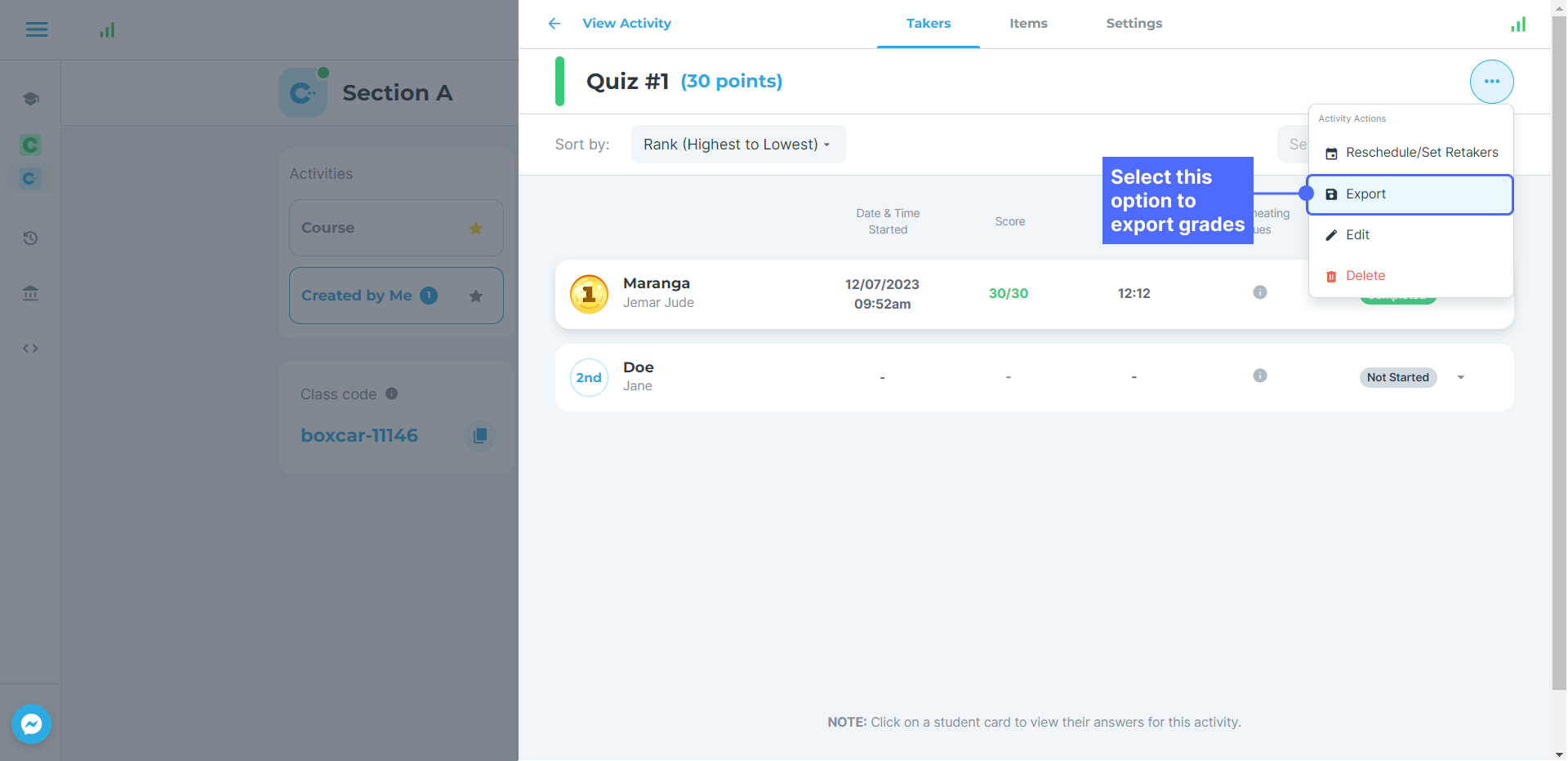Viewport: 1568px width, 761px height.
Task: Click the View Activity link
Action: click(626, 24)
